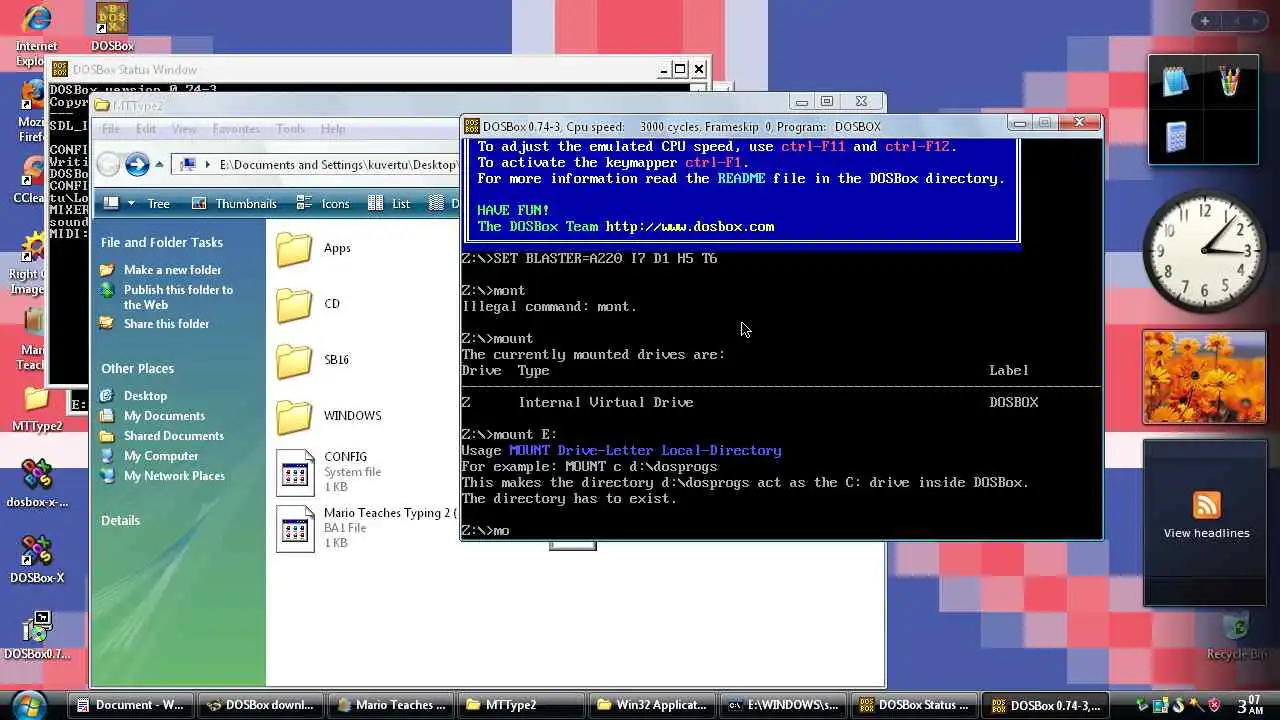Open the CCleaner desktop shortcut
Image resolution: width=1280 pixels, height=720 pixels.
tap(30, 180)
